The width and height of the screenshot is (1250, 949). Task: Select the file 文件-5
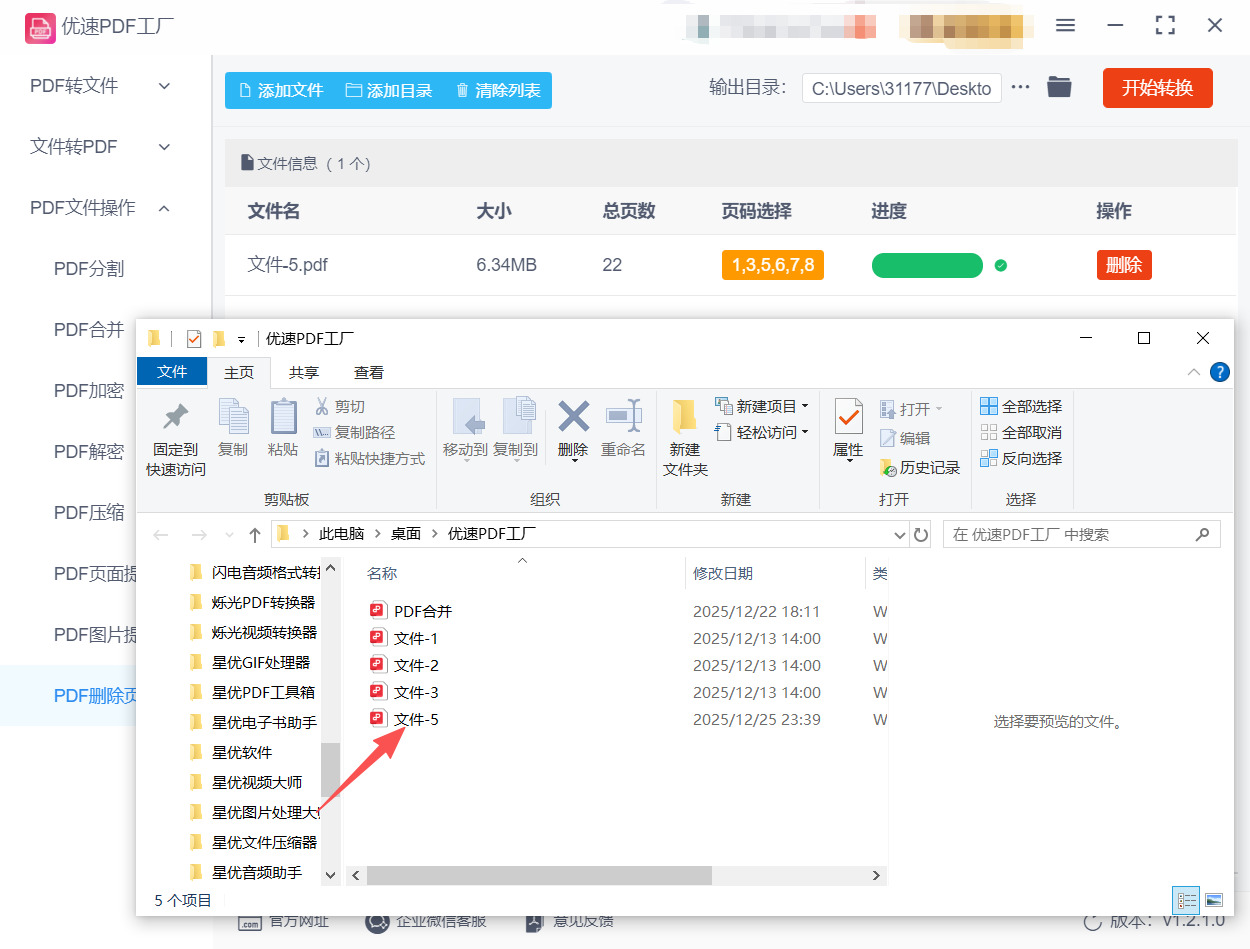pos(405,719)
